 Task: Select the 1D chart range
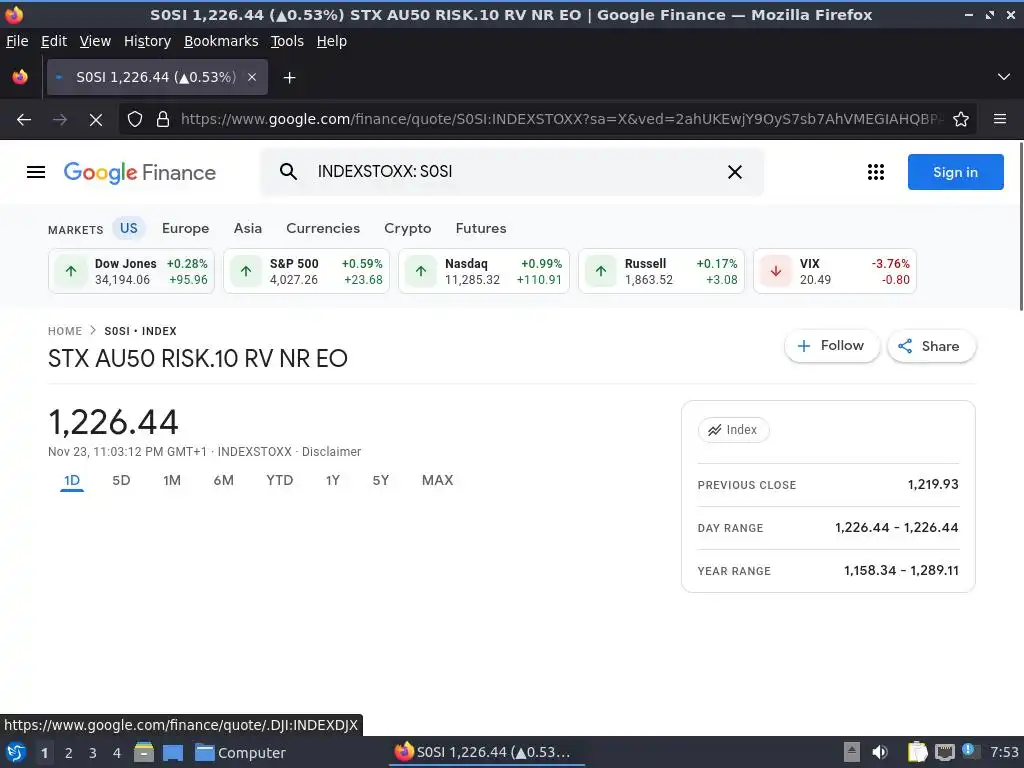click(x=72, y=481)
